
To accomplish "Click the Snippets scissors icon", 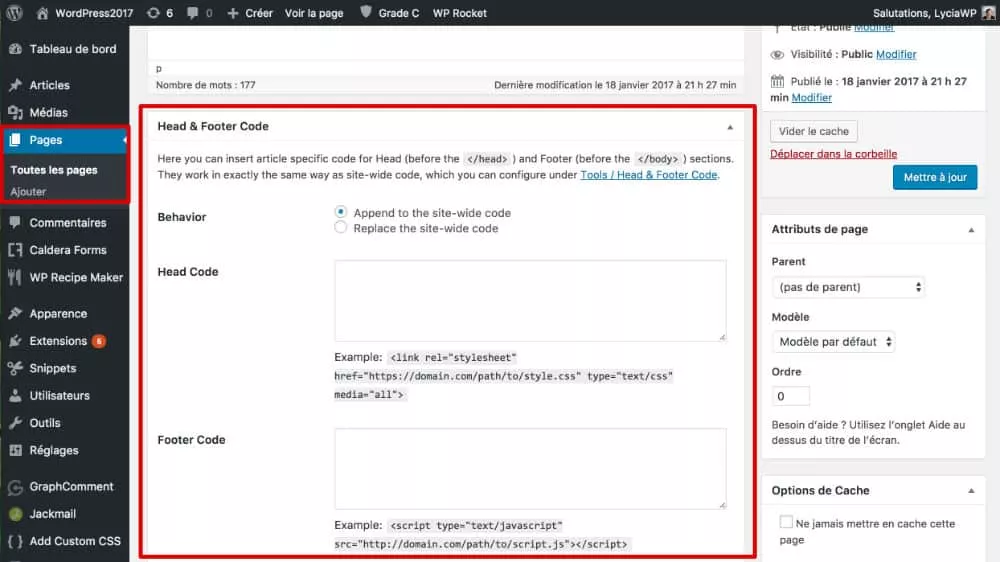I will [15, 368].
